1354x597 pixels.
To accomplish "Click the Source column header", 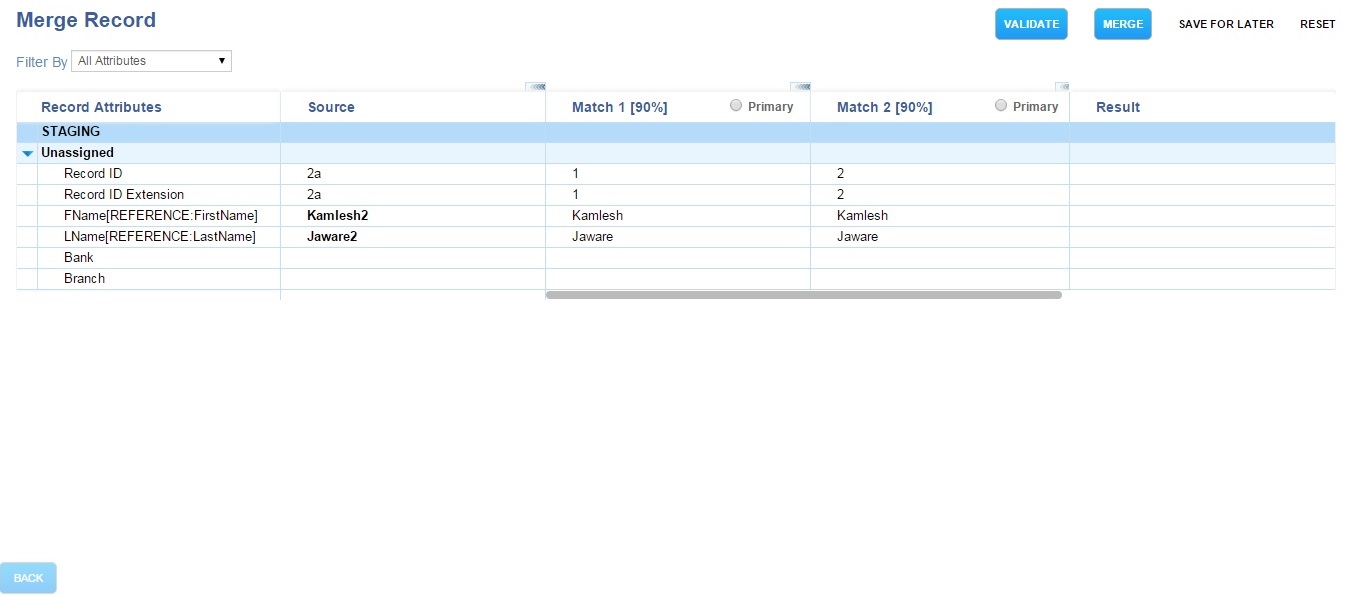I will pyautogui.click(x=331, y=107).
